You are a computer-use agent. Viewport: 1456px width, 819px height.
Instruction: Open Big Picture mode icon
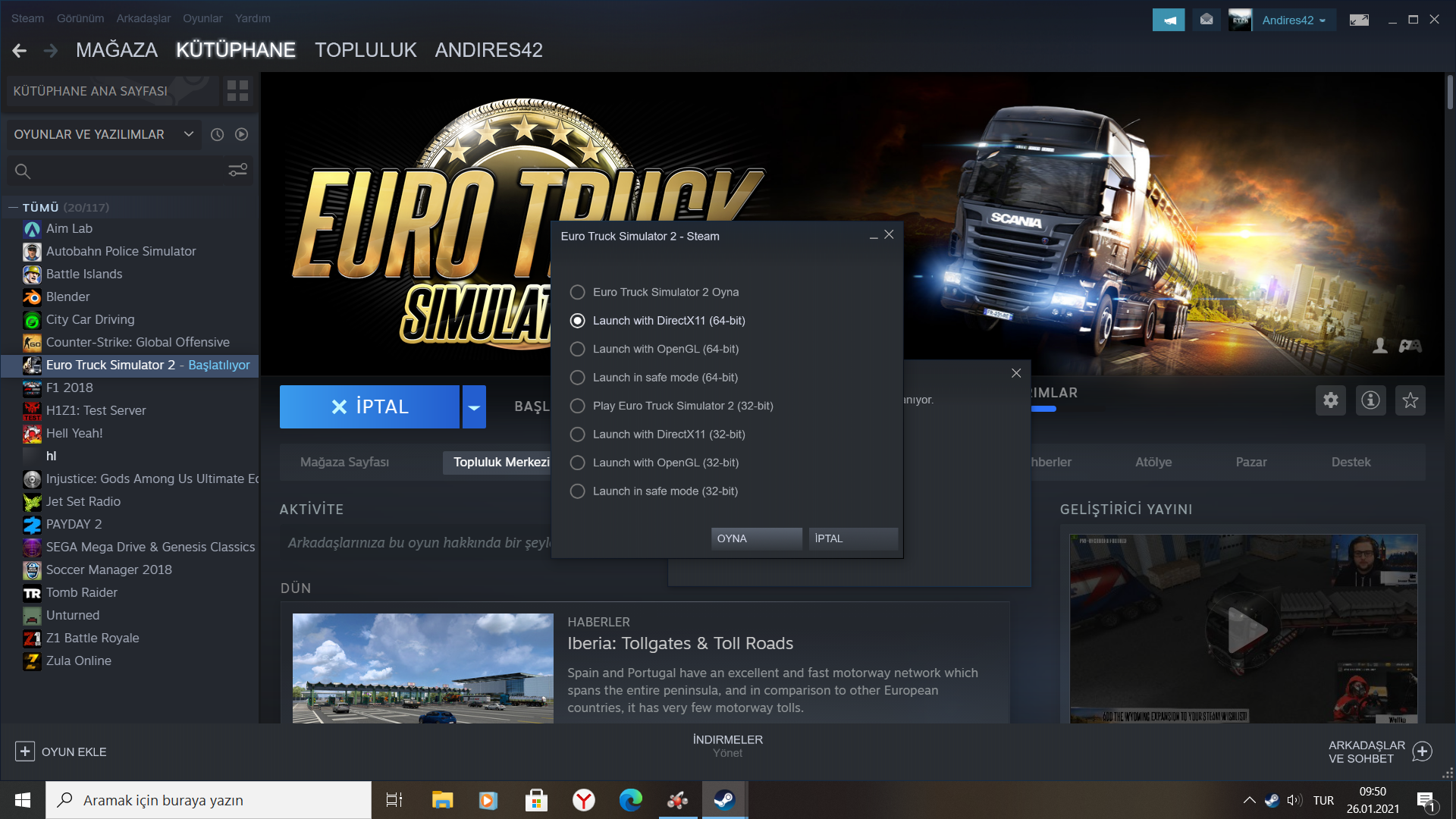tap(1359, 20)
